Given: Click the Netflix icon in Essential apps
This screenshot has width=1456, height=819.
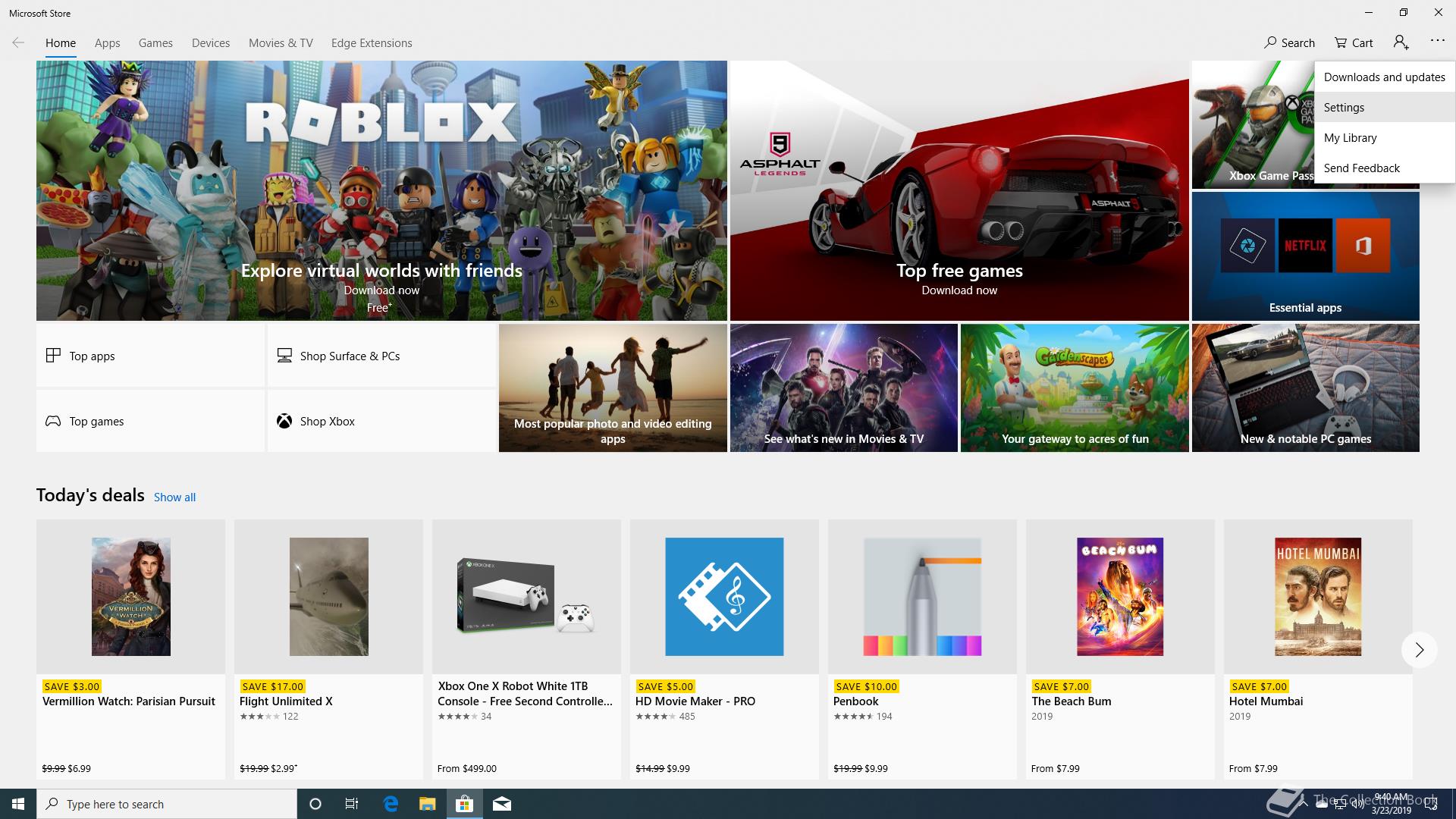Looking at the screenshot, I should (x=1305, y=246).
